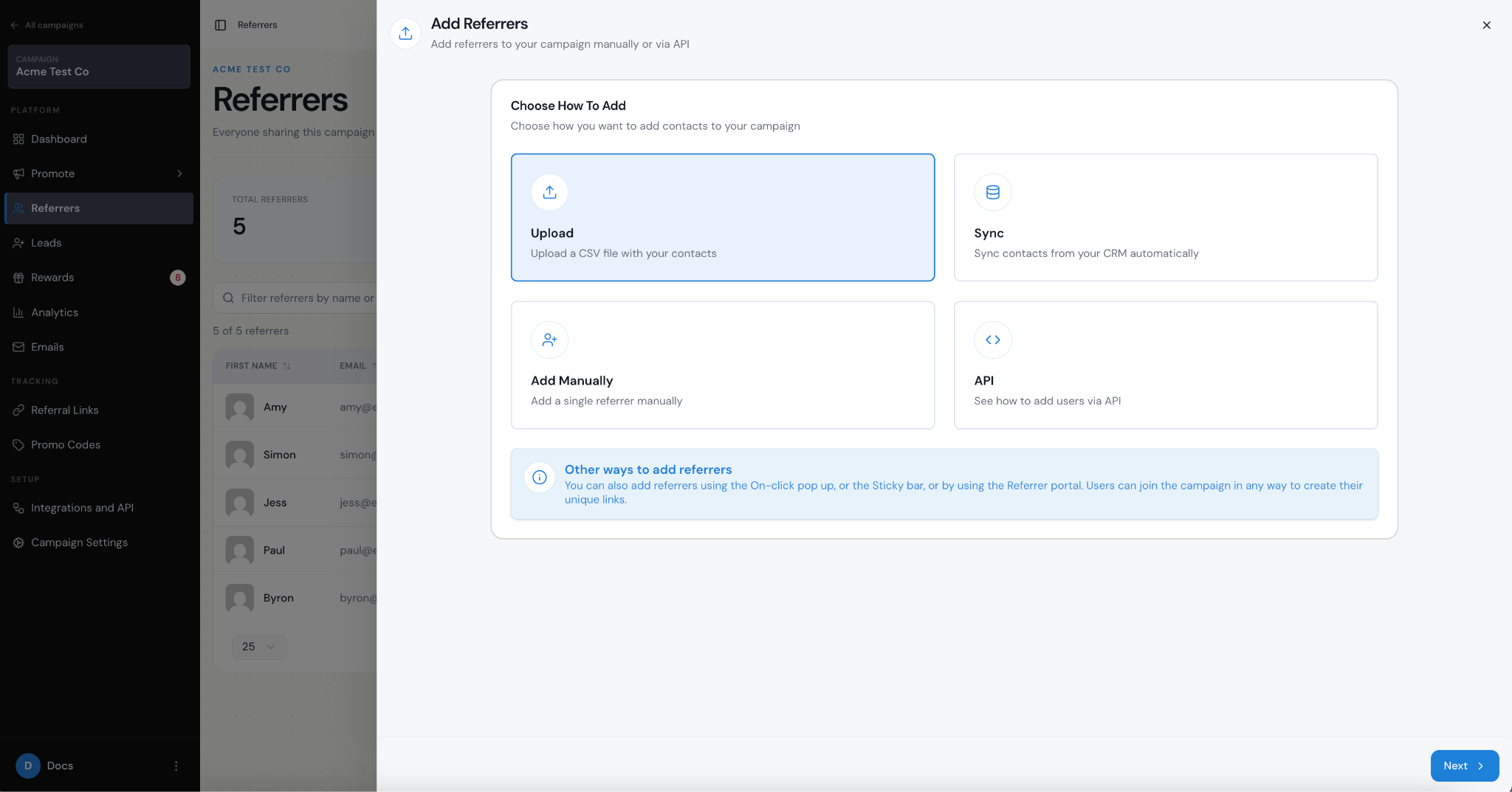Viewport: 1512px width, 792px height.
Task: Click the Promo Codes tag icon
Action: (18, 444)
